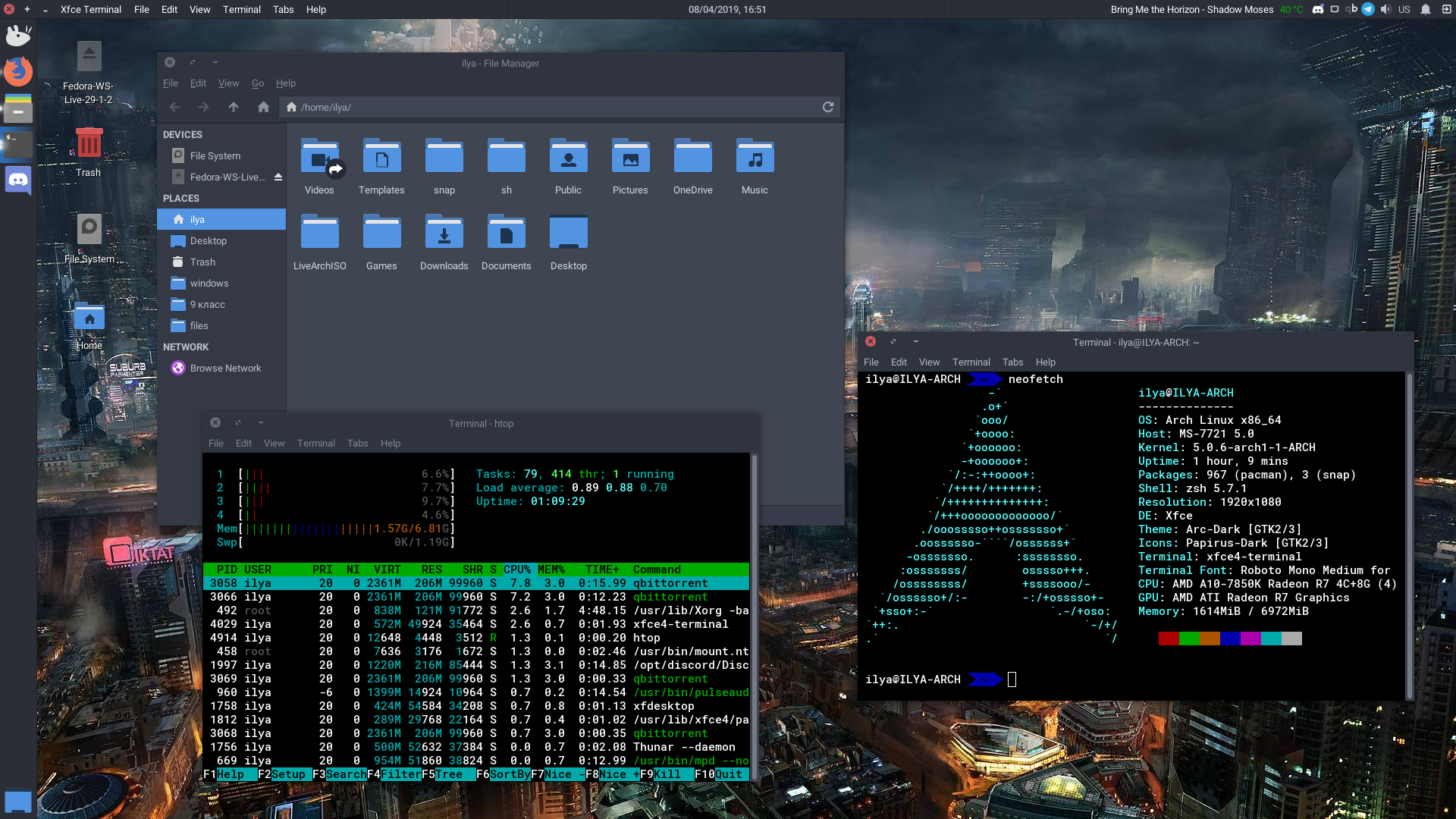Click the parent folder up arrow
The width and height of the screenshot is (1456, 819).
(234, 107)
